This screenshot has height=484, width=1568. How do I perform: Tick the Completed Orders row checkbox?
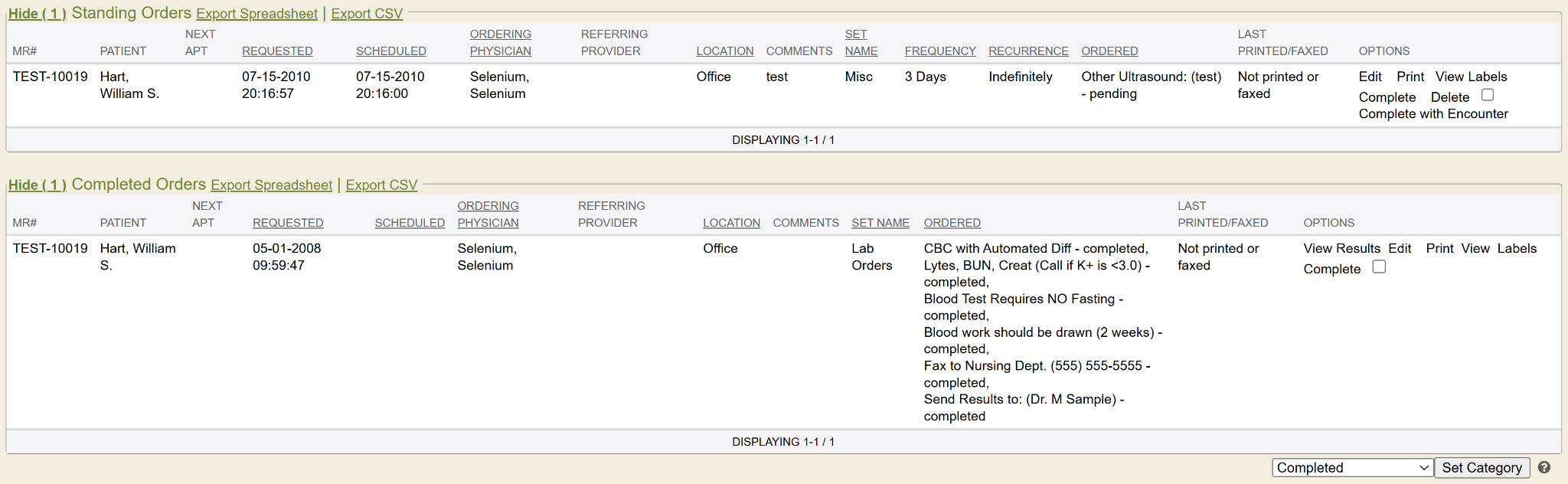[x=1379, y=267]
